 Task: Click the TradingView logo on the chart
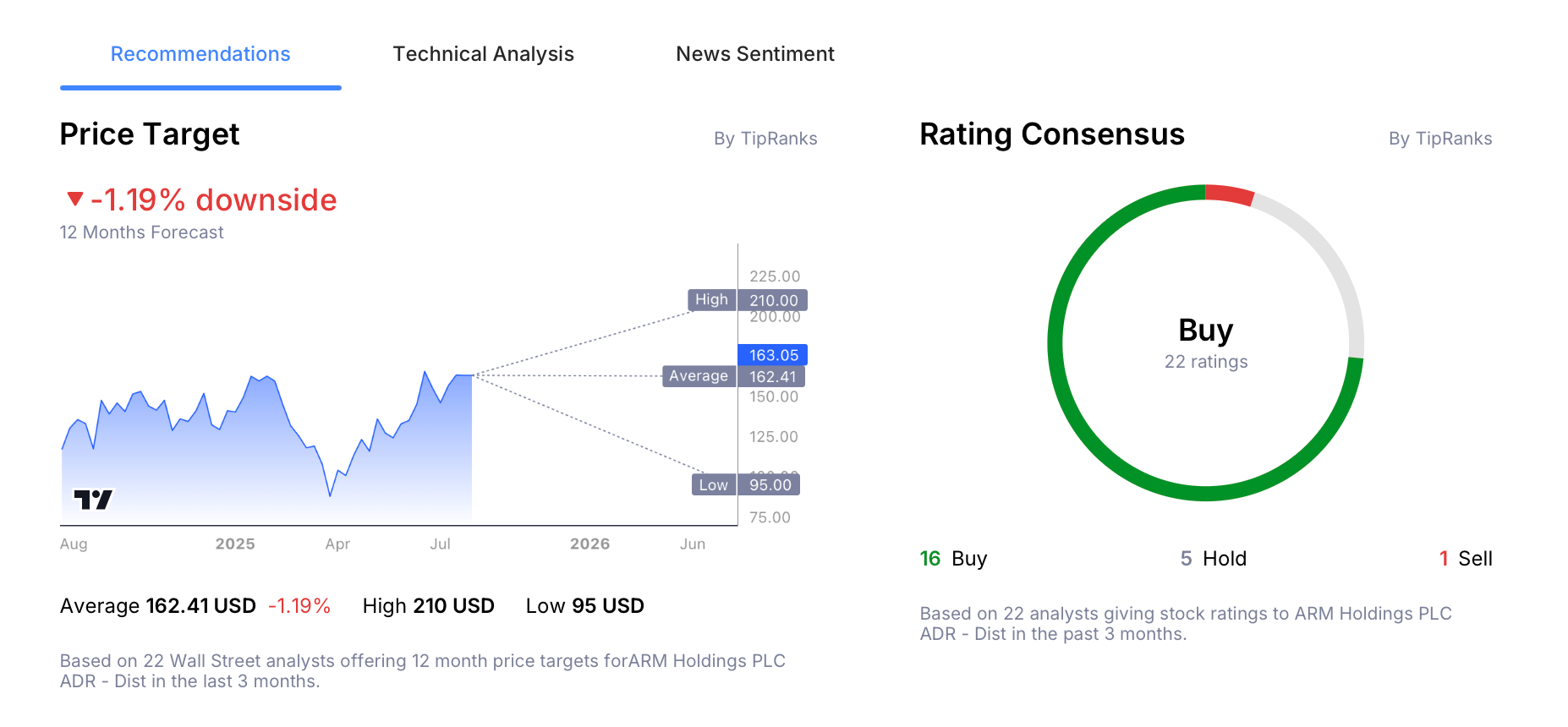click(93, 500)
